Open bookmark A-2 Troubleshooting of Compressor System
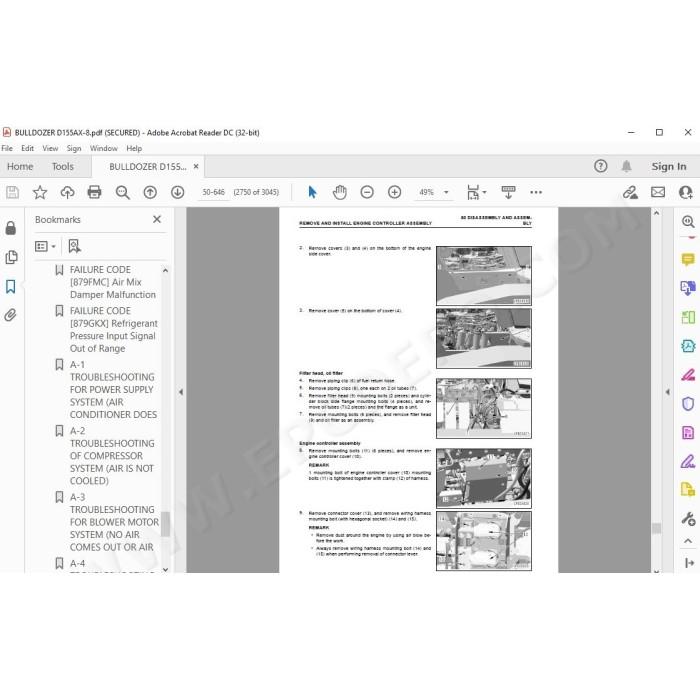 [x=112, y=456]
